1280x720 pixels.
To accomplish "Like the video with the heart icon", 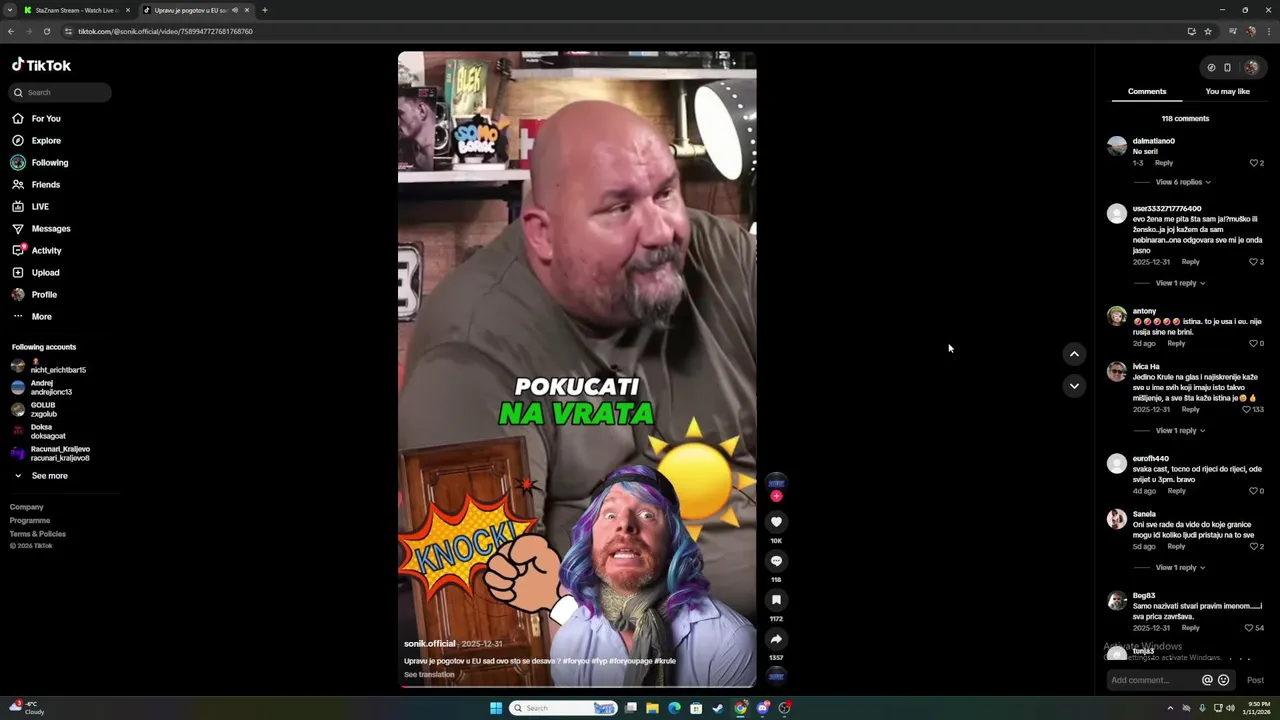I will coord(776,522).
